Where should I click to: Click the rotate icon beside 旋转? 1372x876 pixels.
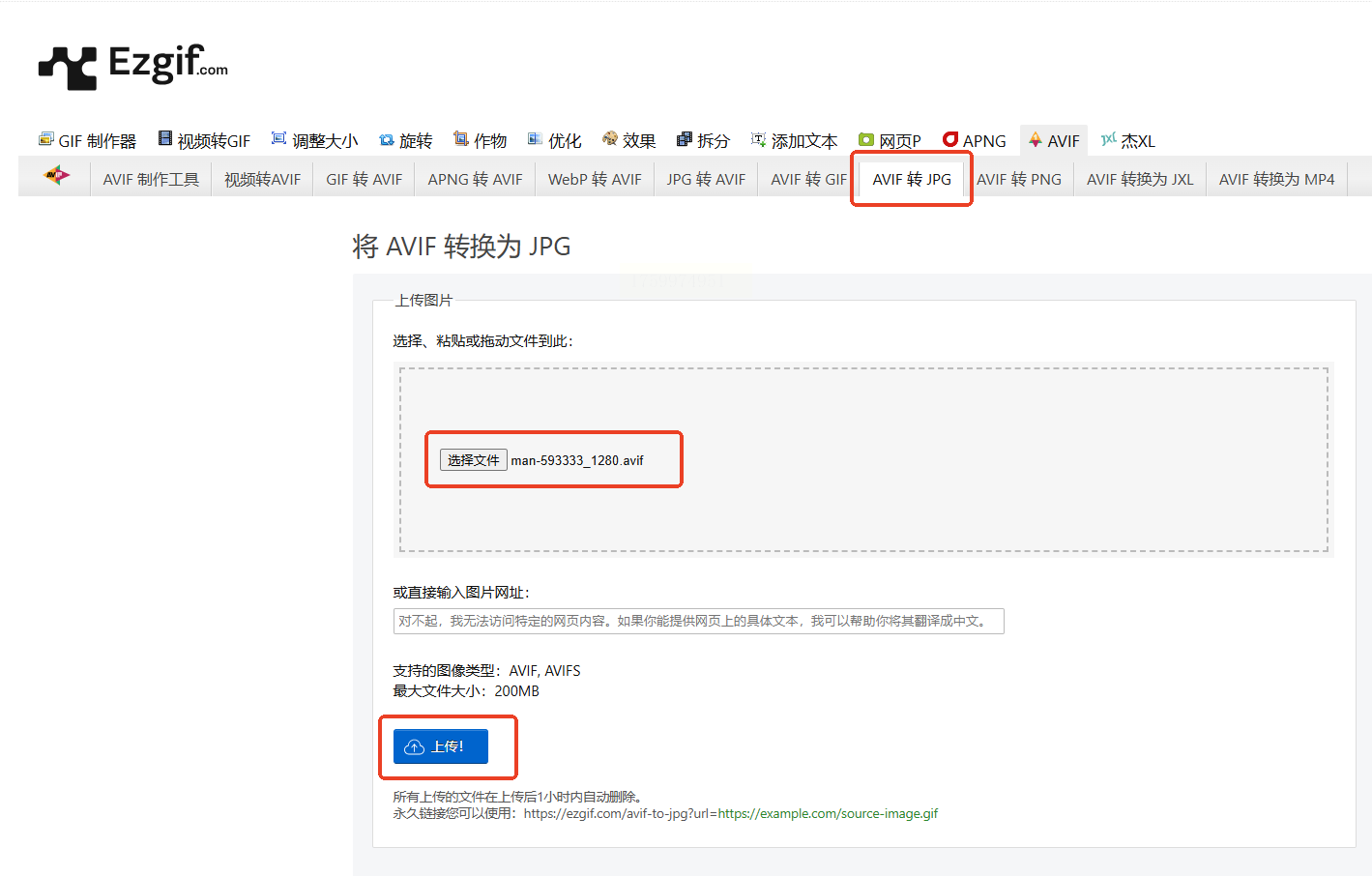(387, 140)
